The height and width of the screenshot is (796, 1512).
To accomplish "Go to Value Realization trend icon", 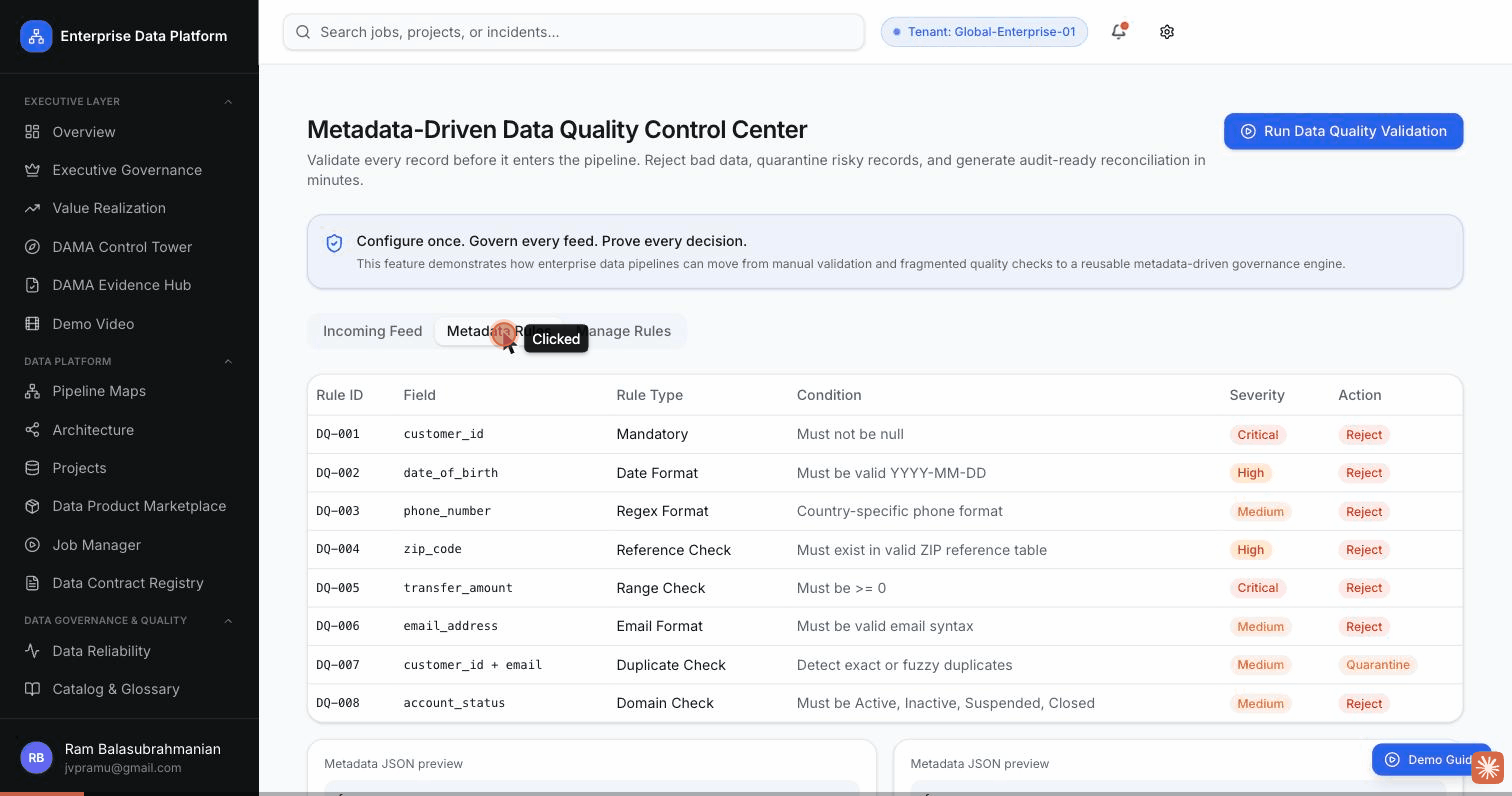I will coord(32,208).
